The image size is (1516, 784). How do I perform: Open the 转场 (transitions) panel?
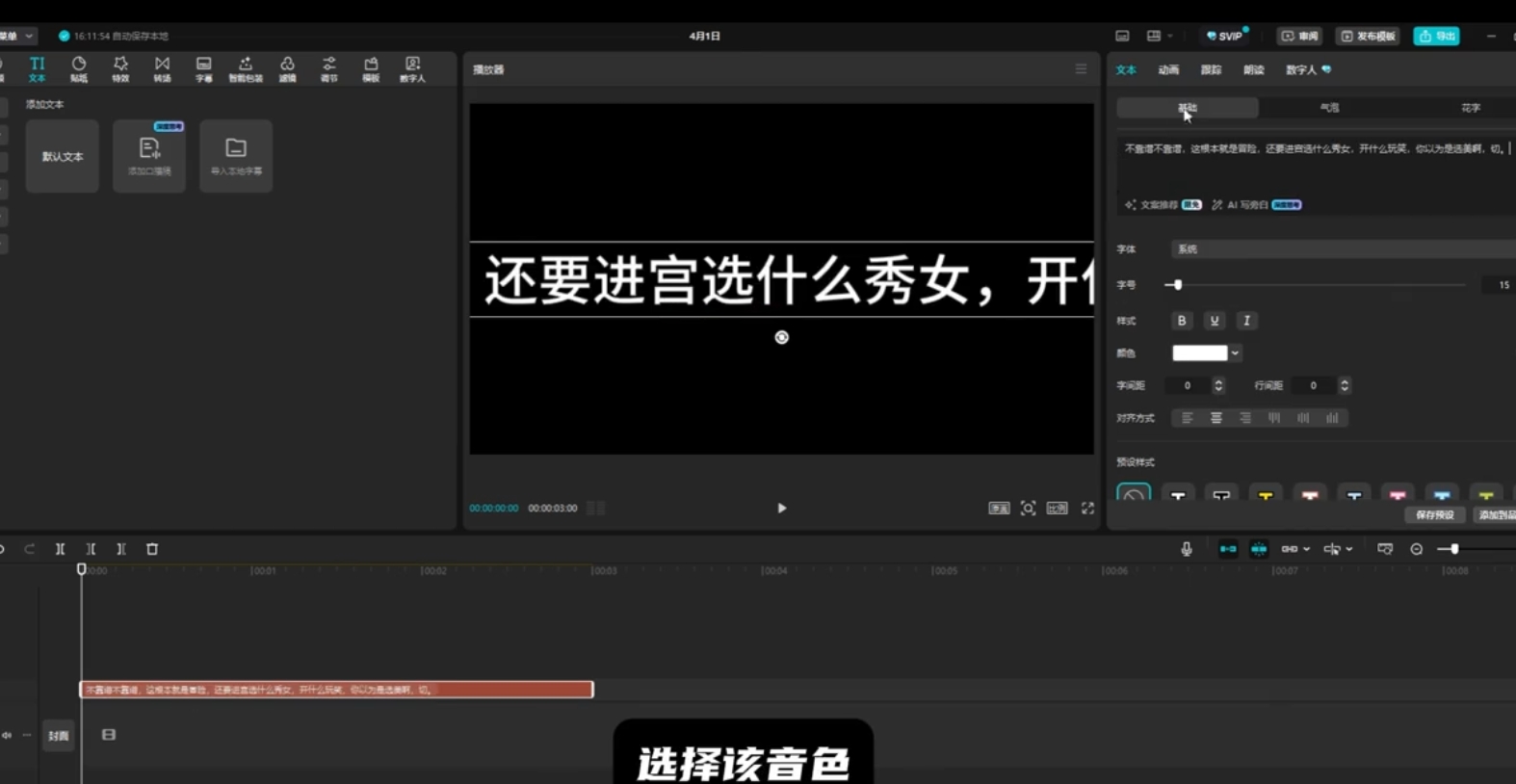click(162, 68)
